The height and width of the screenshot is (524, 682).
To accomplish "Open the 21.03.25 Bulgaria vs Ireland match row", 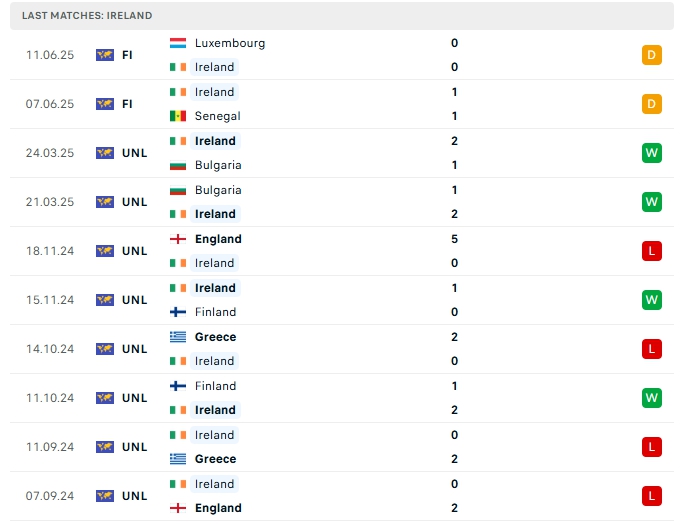I will click(x=342, y=202).
